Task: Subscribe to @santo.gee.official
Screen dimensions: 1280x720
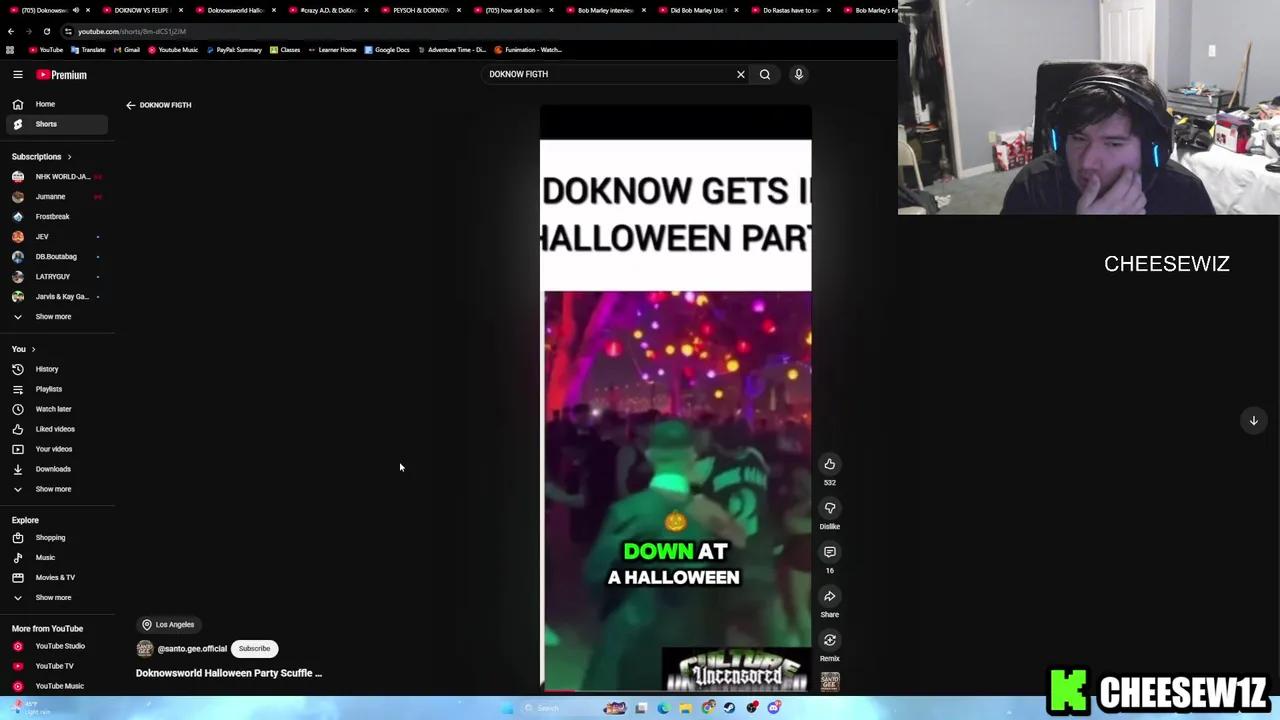Action: tap(254, 648)
